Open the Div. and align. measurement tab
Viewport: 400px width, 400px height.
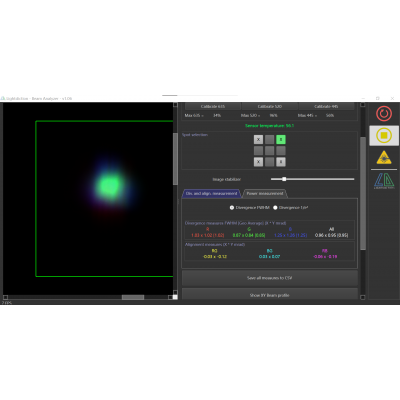(211, 193)
